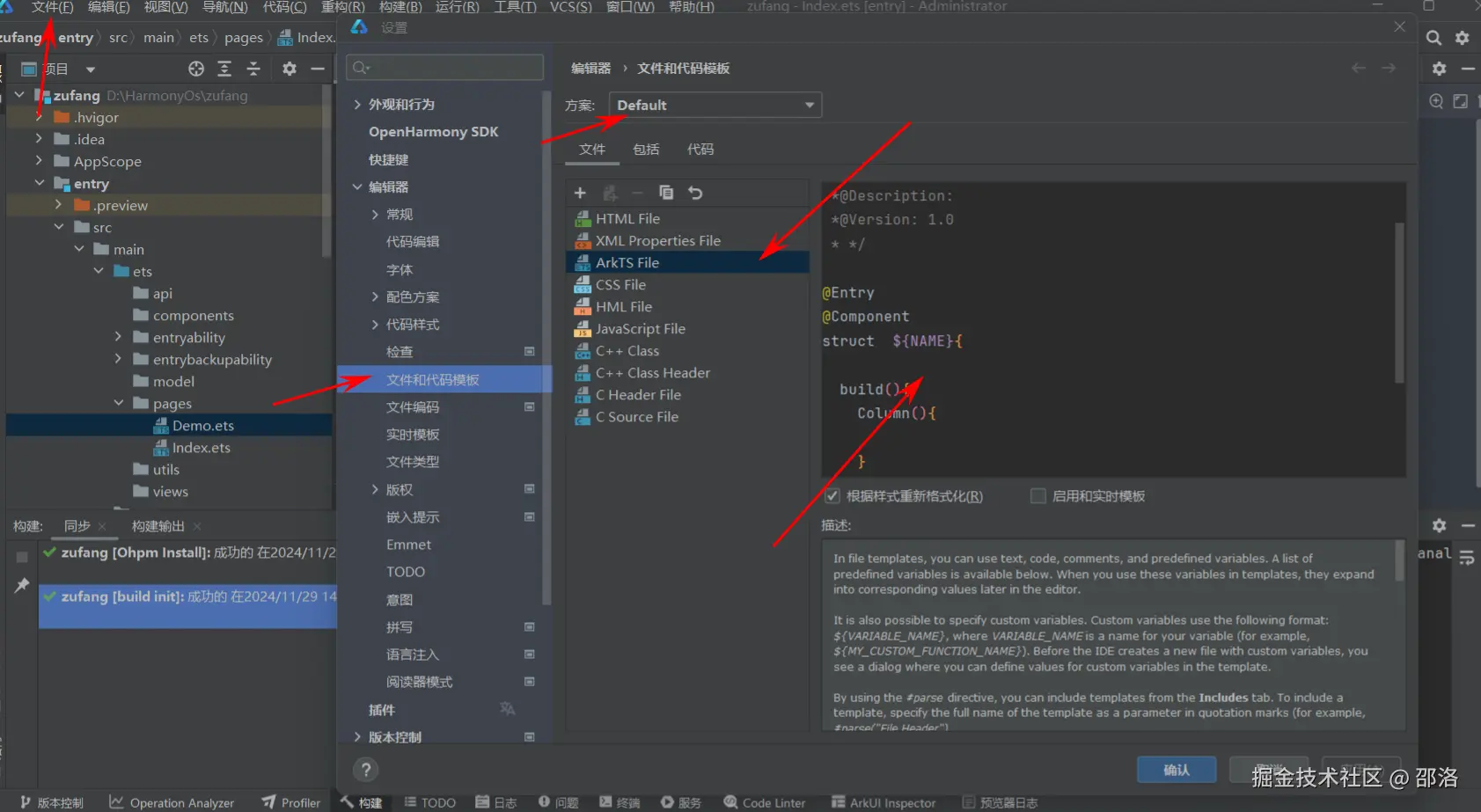Open 快捷键 settings page
This screenshot has height=812, width=1481.
pos(388,159)
